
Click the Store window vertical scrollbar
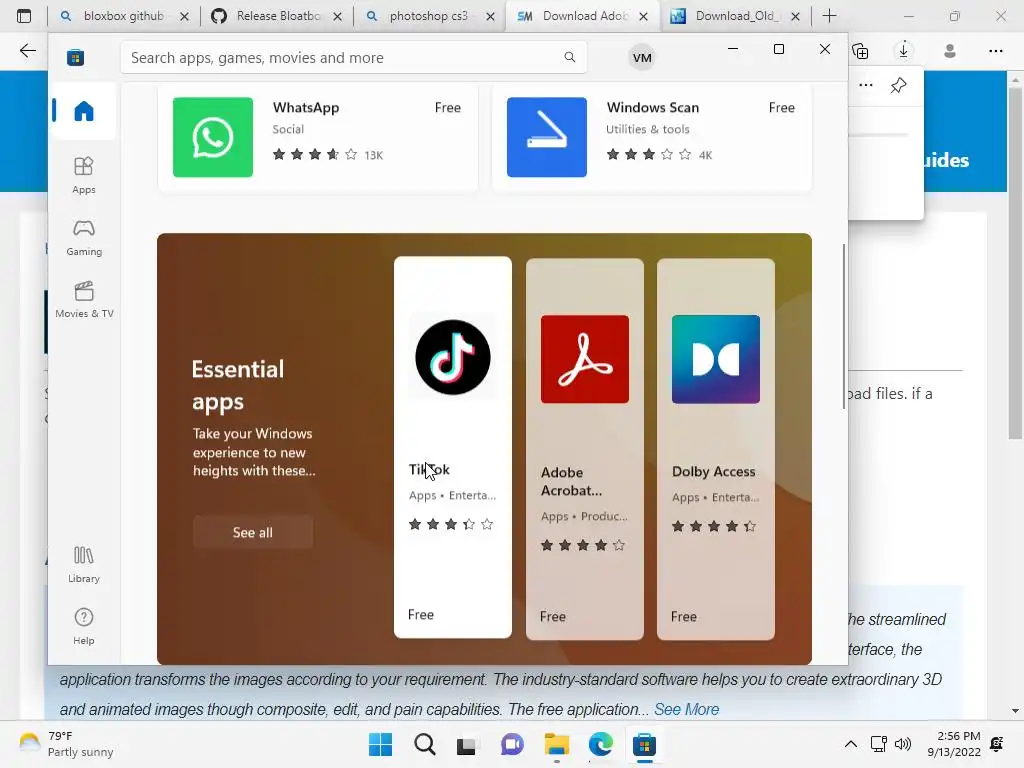[x=844, y=327]
